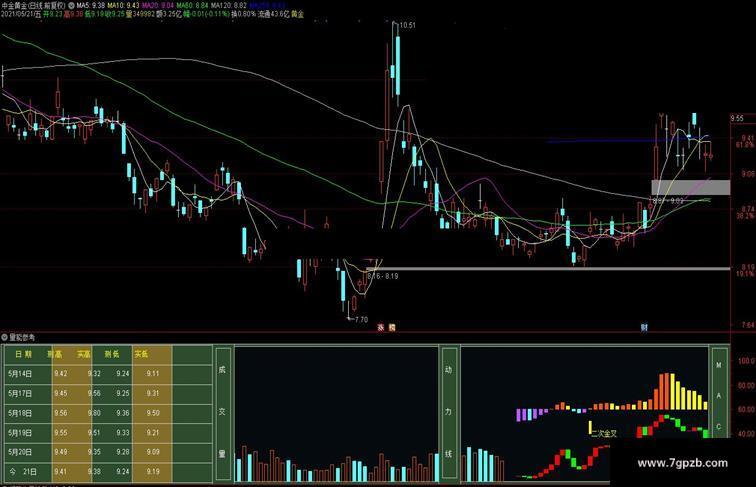Click the vertical MAC panel label
Screen dimensions: 756x487
719,395
